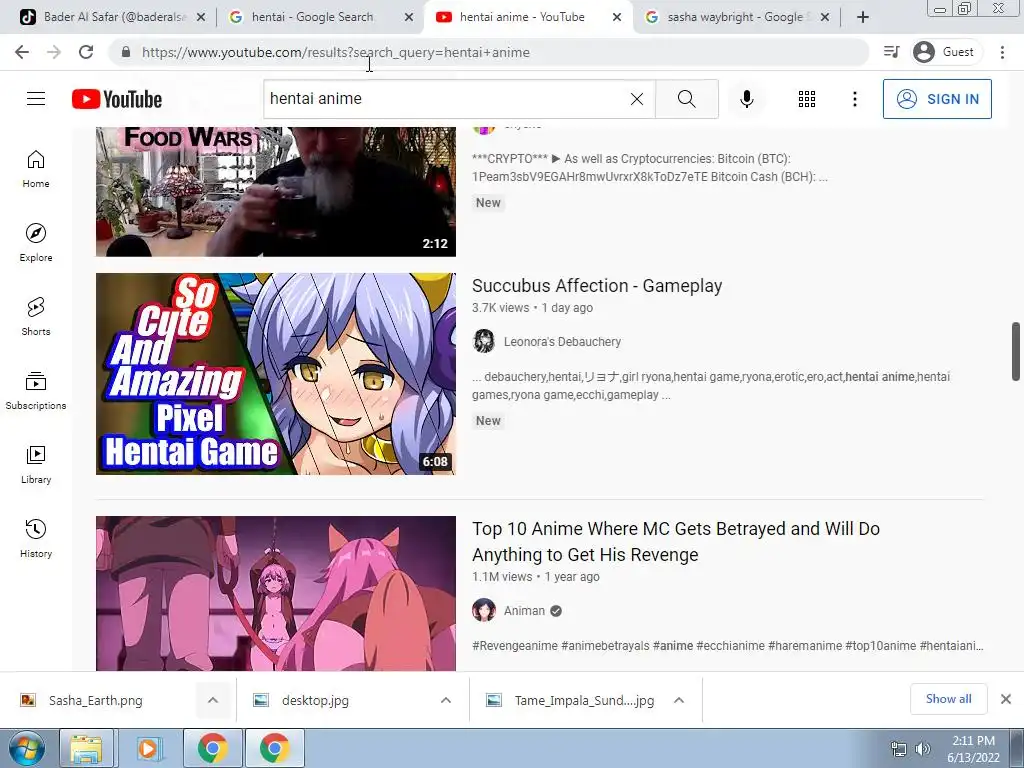Open Subscriptions in the sidebar

36,390
